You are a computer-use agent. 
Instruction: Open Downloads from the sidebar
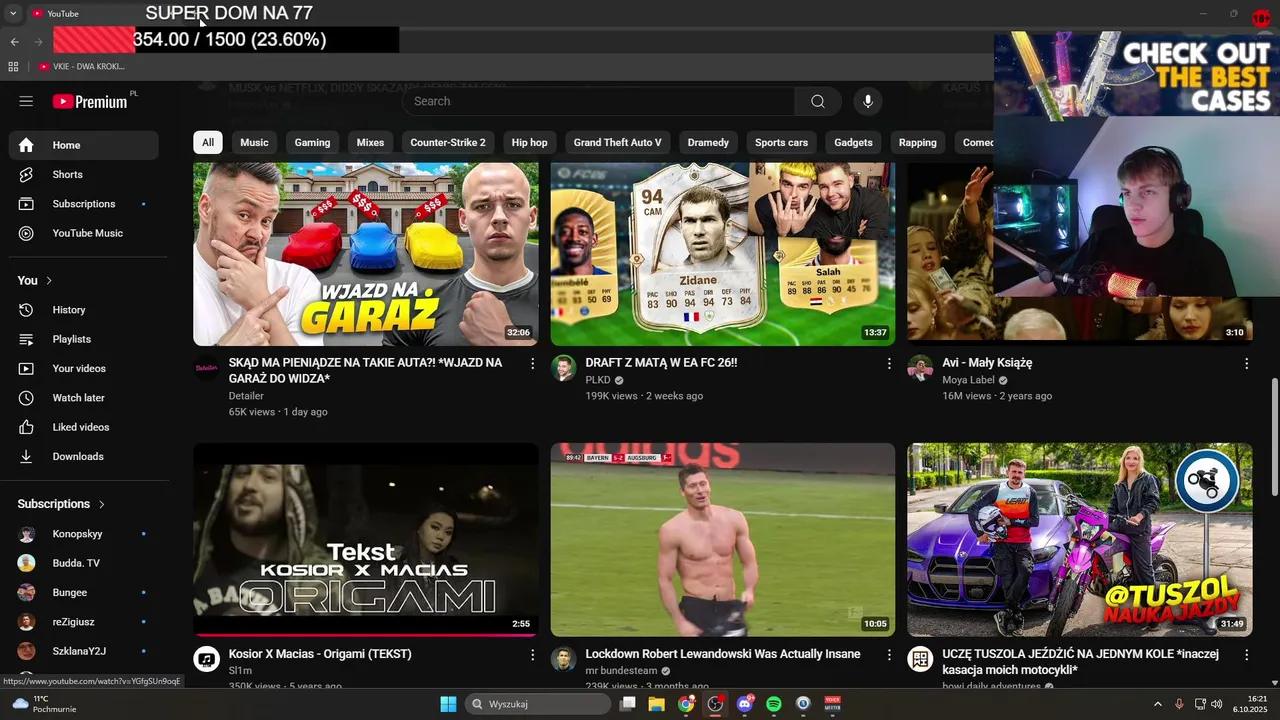click(84, 456)
